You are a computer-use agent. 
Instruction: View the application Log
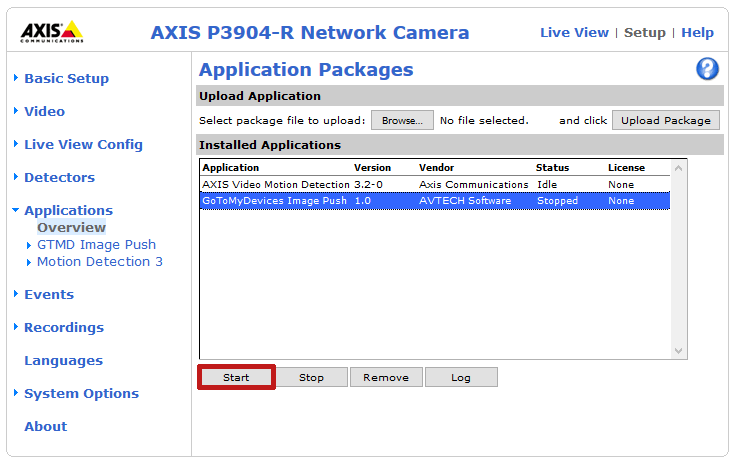[x=461, y=377]
